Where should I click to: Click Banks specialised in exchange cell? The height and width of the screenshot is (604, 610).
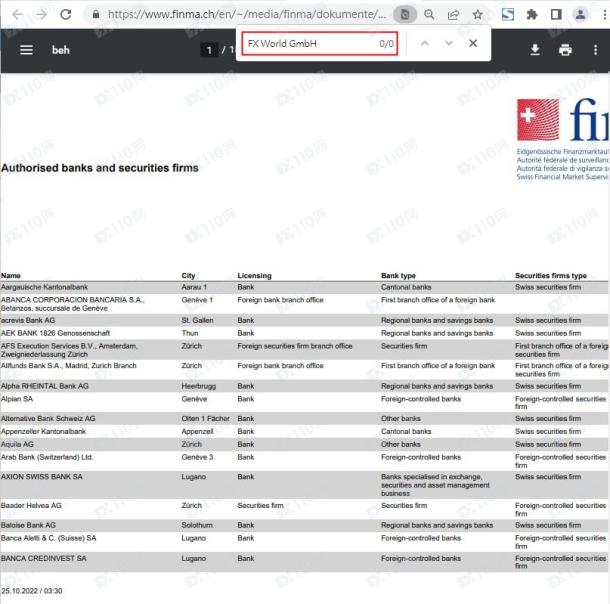[435, 485]
